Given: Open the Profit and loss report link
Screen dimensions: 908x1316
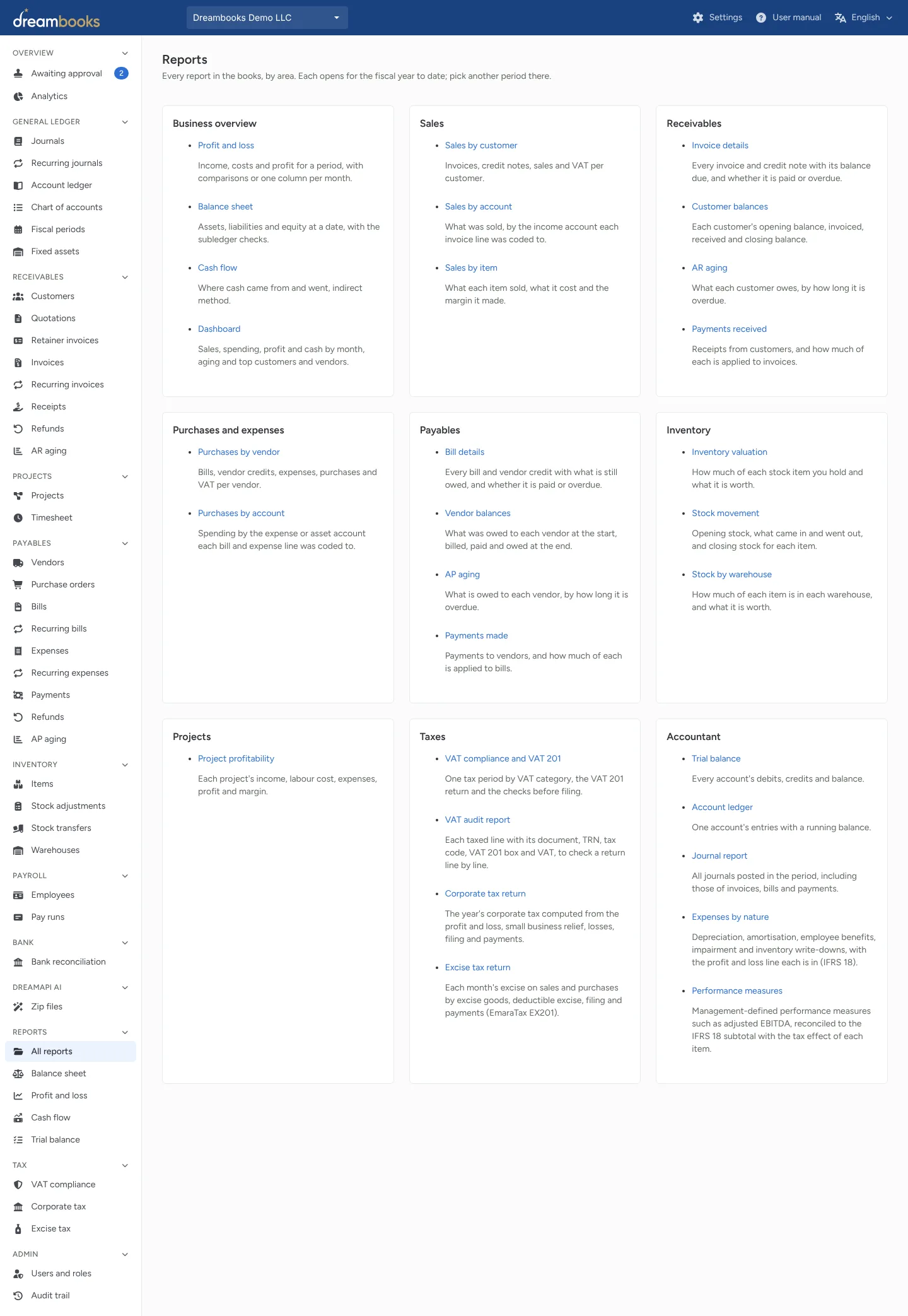Looking at the screenshot, I should coord(226,145).
